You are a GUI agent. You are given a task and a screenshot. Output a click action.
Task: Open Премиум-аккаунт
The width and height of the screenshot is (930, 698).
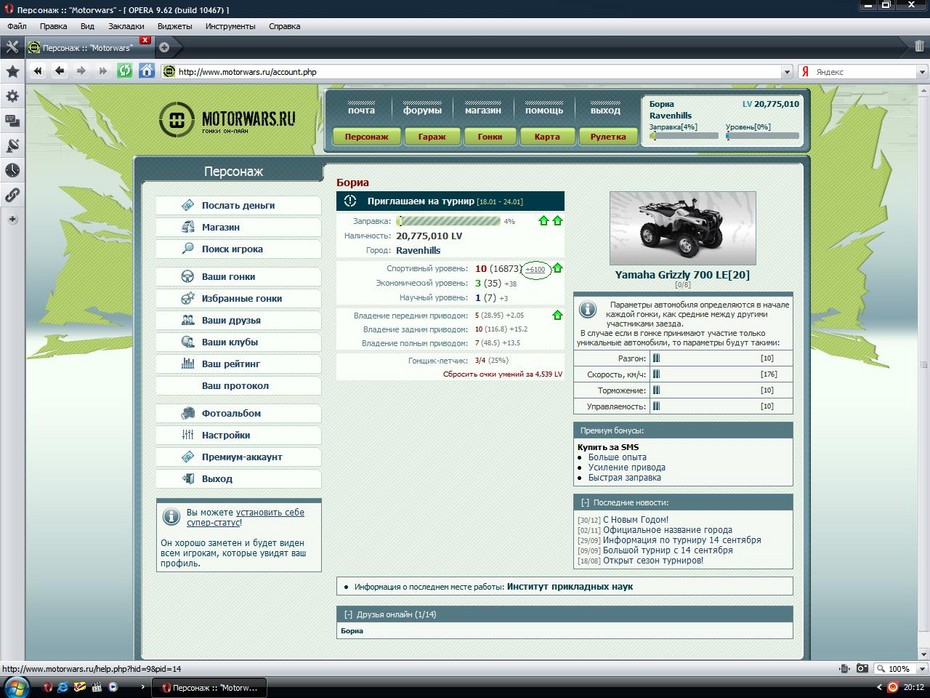238,457
